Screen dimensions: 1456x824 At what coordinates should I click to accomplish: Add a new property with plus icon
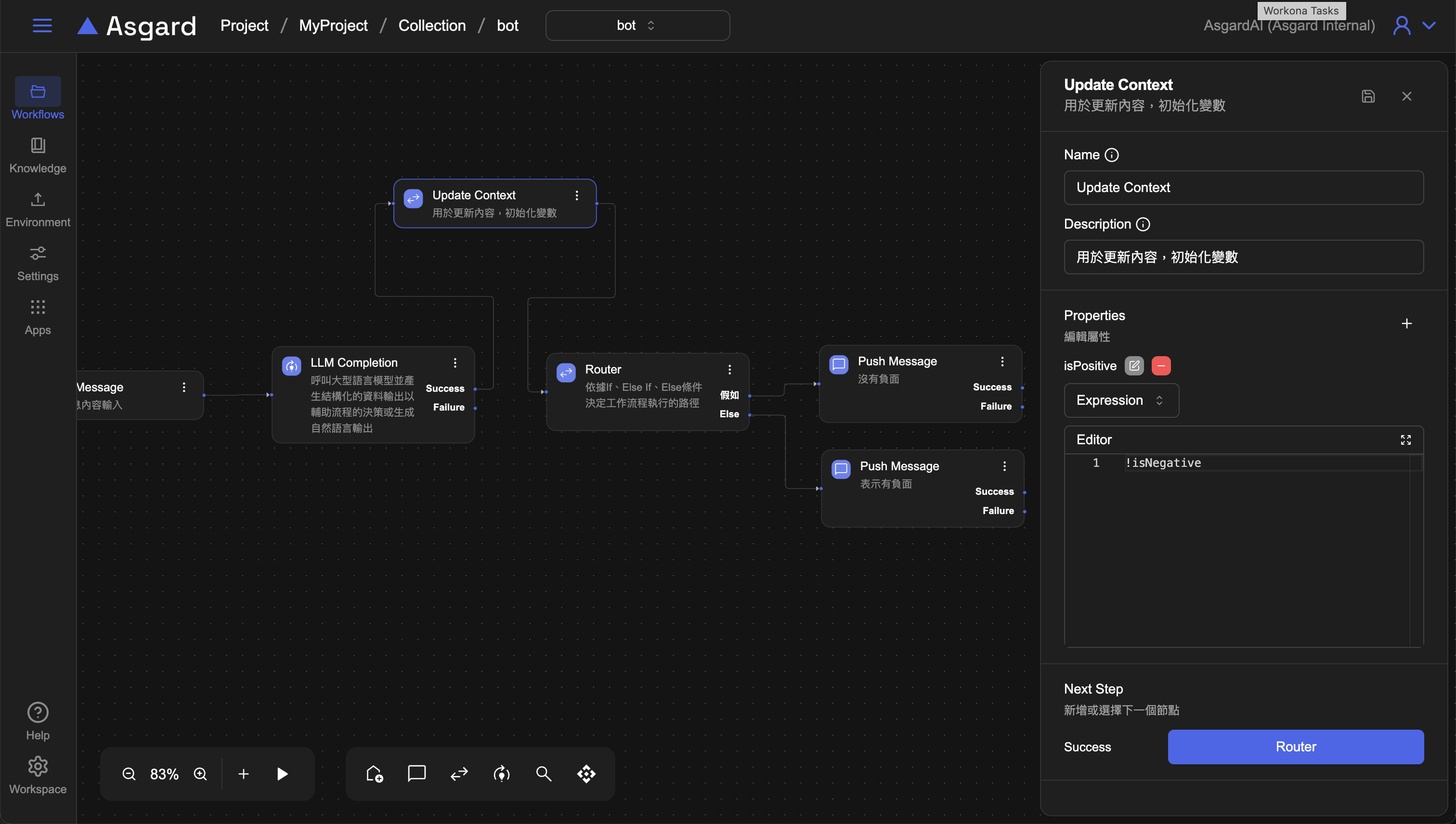[1406, 324]
